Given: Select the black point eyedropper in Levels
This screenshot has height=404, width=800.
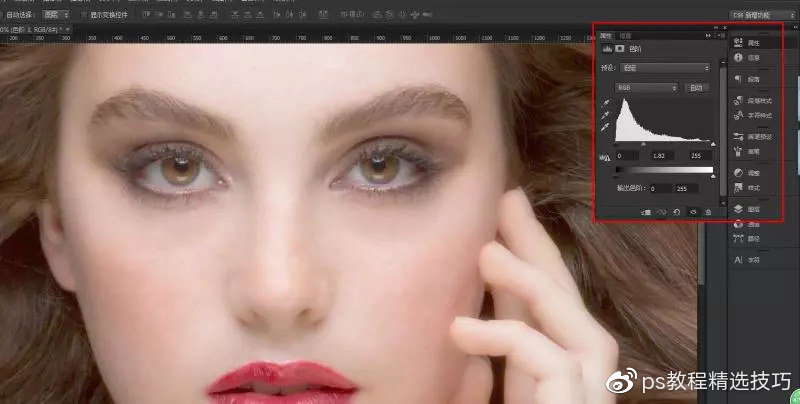Looking at the screenshot, I should 605,104.
